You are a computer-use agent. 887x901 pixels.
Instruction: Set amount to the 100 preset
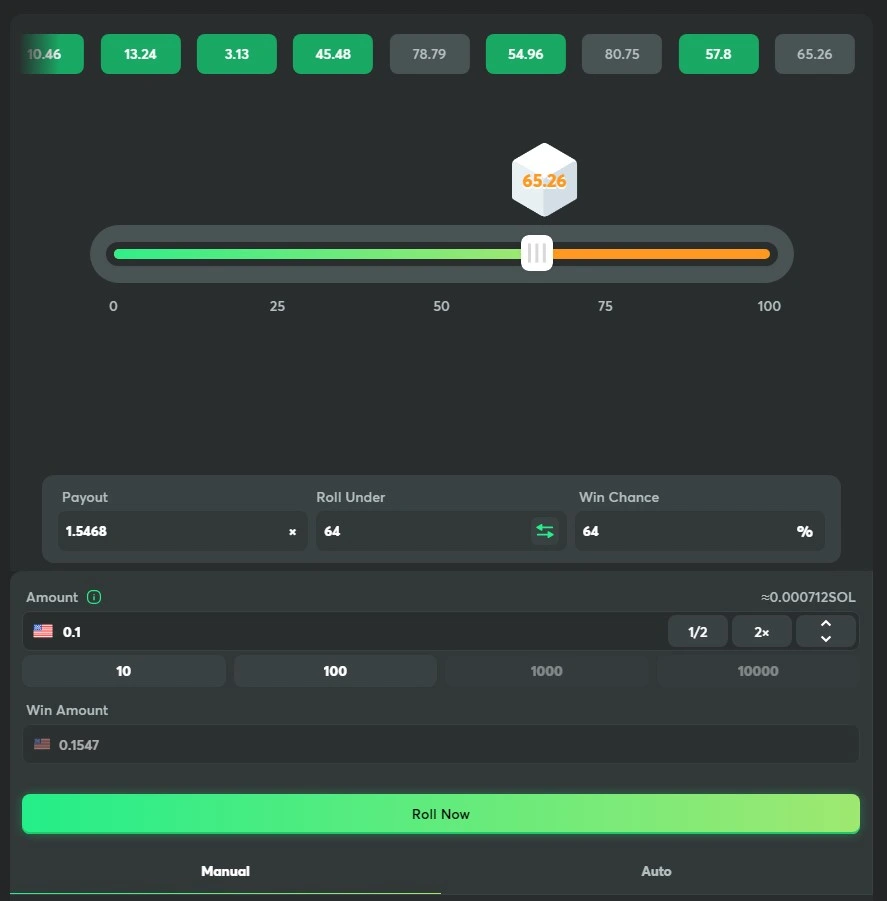[x=335, y=671]
